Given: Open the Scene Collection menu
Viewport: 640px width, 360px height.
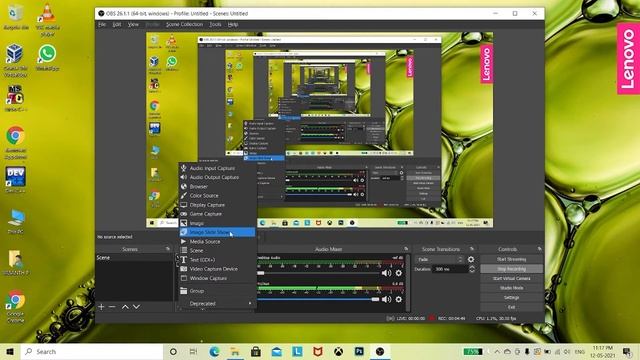Looking at the screenshot, I should (x=184, y=24).
